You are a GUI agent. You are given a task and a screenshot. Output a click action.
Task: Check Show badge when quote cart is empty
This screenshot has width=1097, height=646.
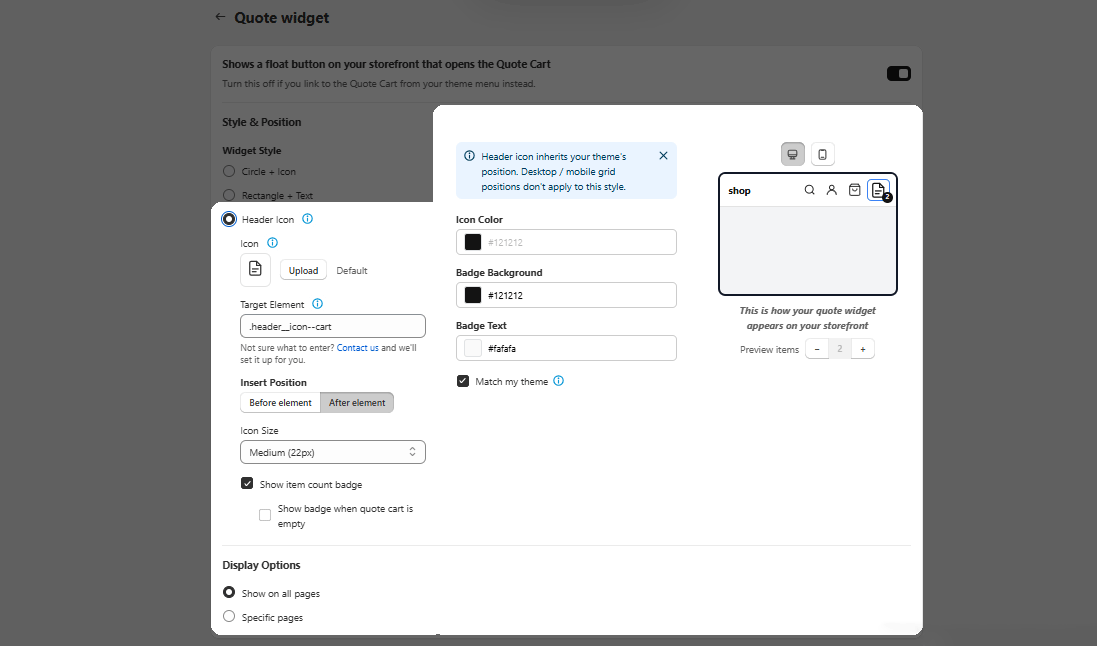[x=264, y=515]
